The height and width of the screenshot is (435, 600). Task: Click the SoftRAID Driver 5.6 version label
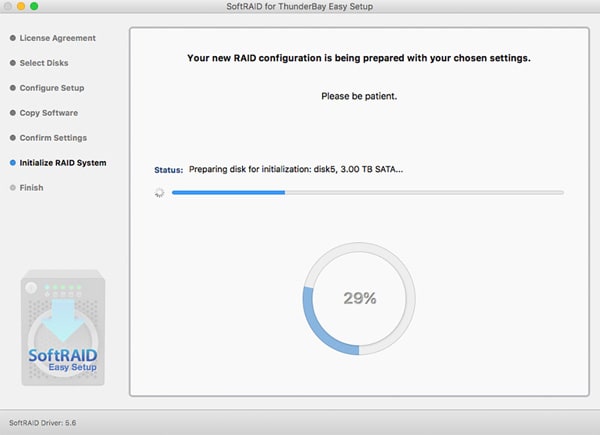pos(42,423)
